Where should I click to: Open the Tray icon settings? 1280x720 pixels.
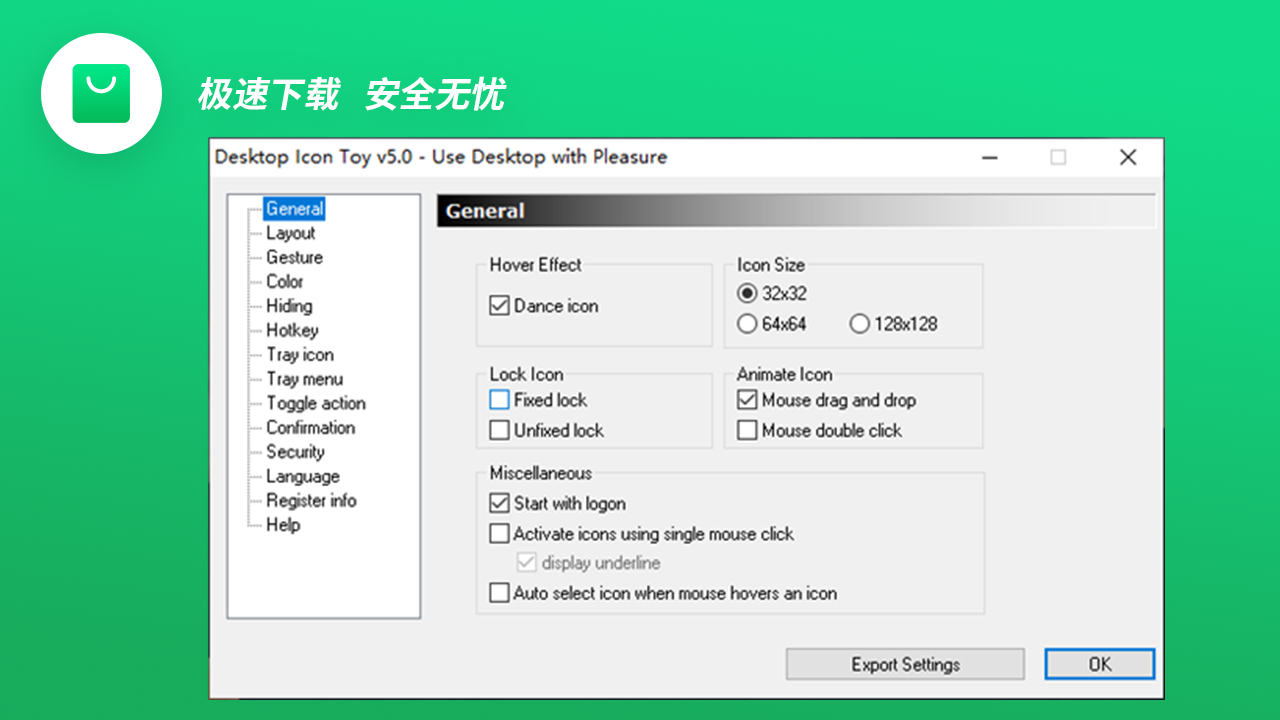[300, 355]
